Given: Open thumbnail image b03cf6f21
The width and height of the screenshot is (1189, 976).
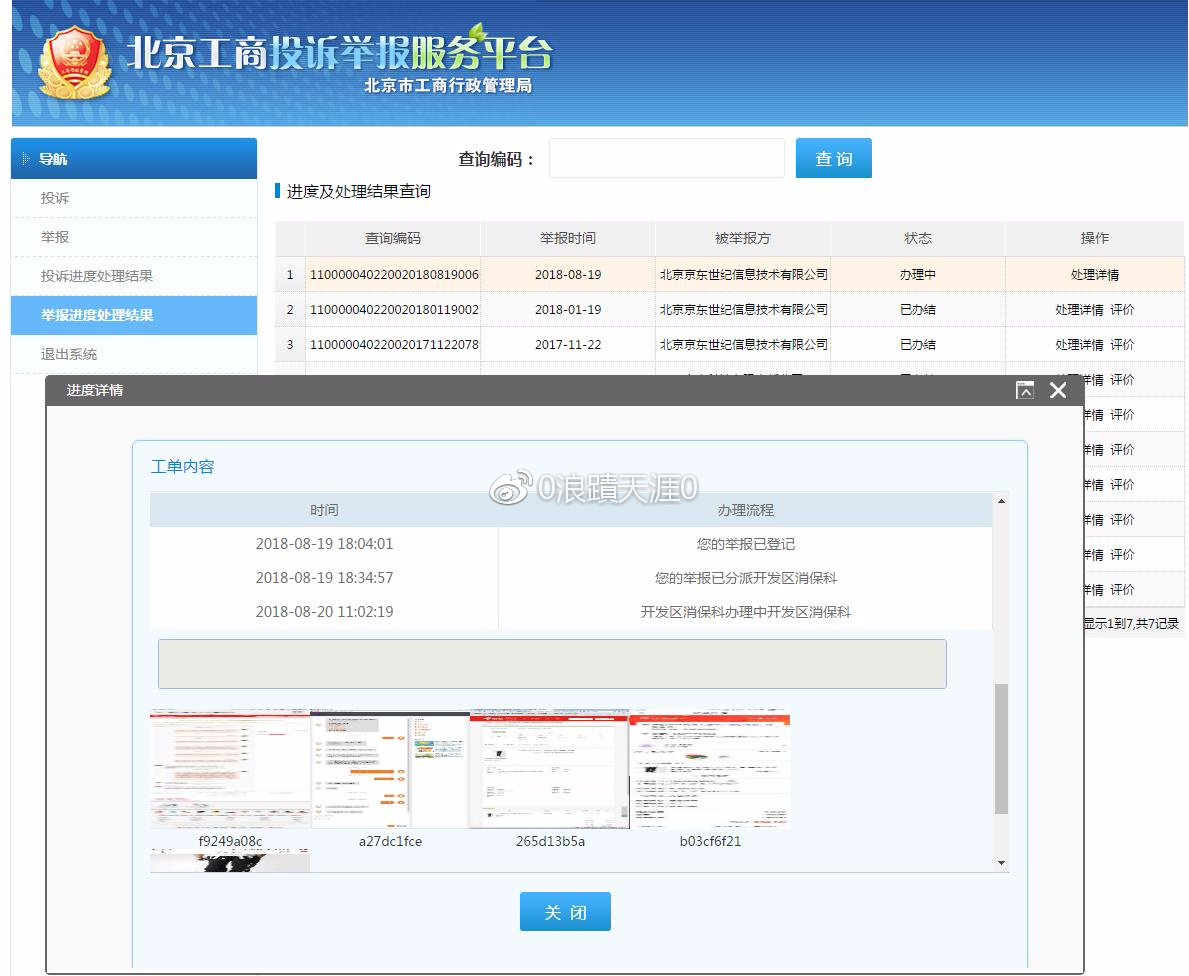Looking at the screenshot, I should coord(710,769).
